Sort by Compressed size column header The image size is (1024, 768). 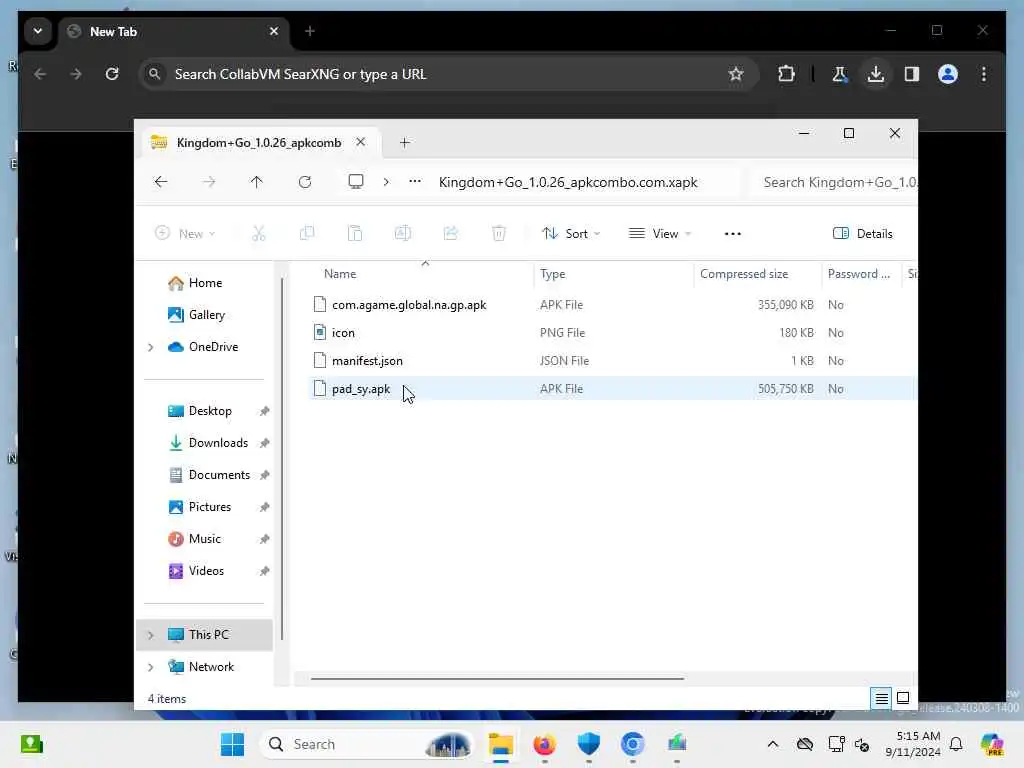pyautogui.click(x=758, y=274)
